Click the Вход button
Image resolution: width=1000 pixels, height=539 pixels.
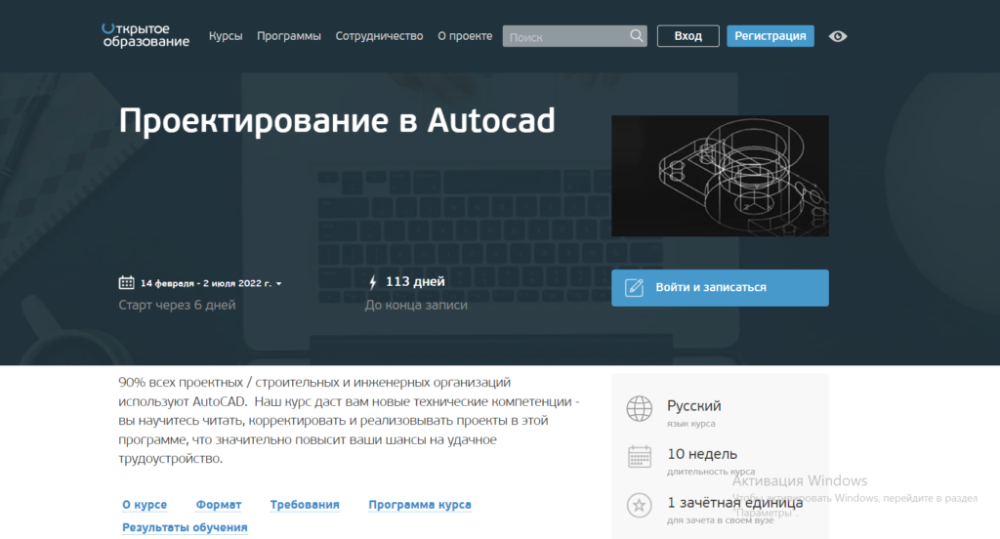point(688,36)
